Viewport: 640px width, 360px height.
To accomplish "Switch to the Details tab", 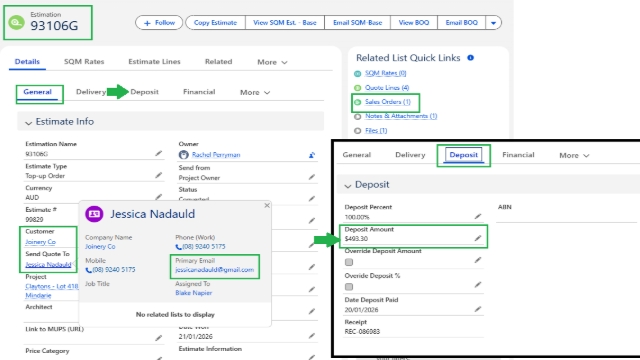I will pyautogui.click(x=27, y=62).
